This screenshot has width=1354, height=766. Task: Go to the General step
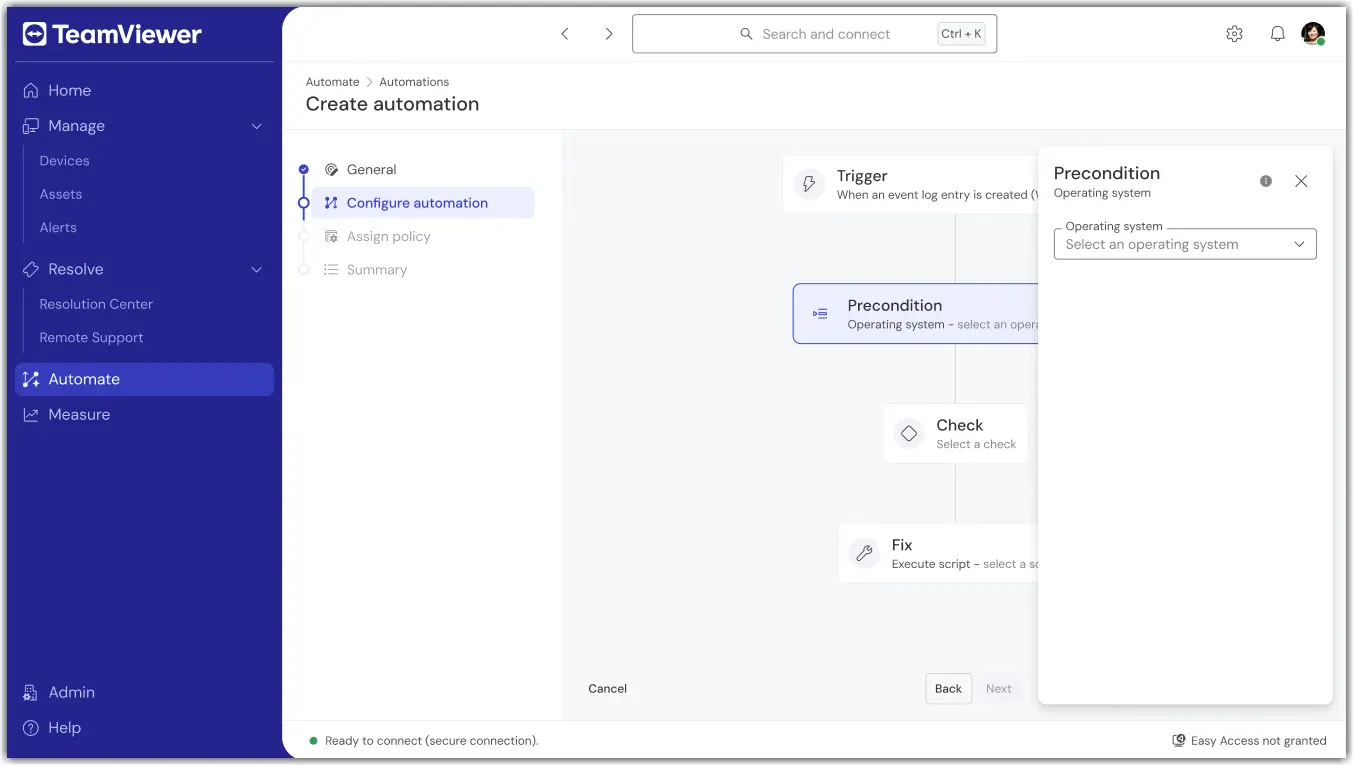(x=361, y=170)
